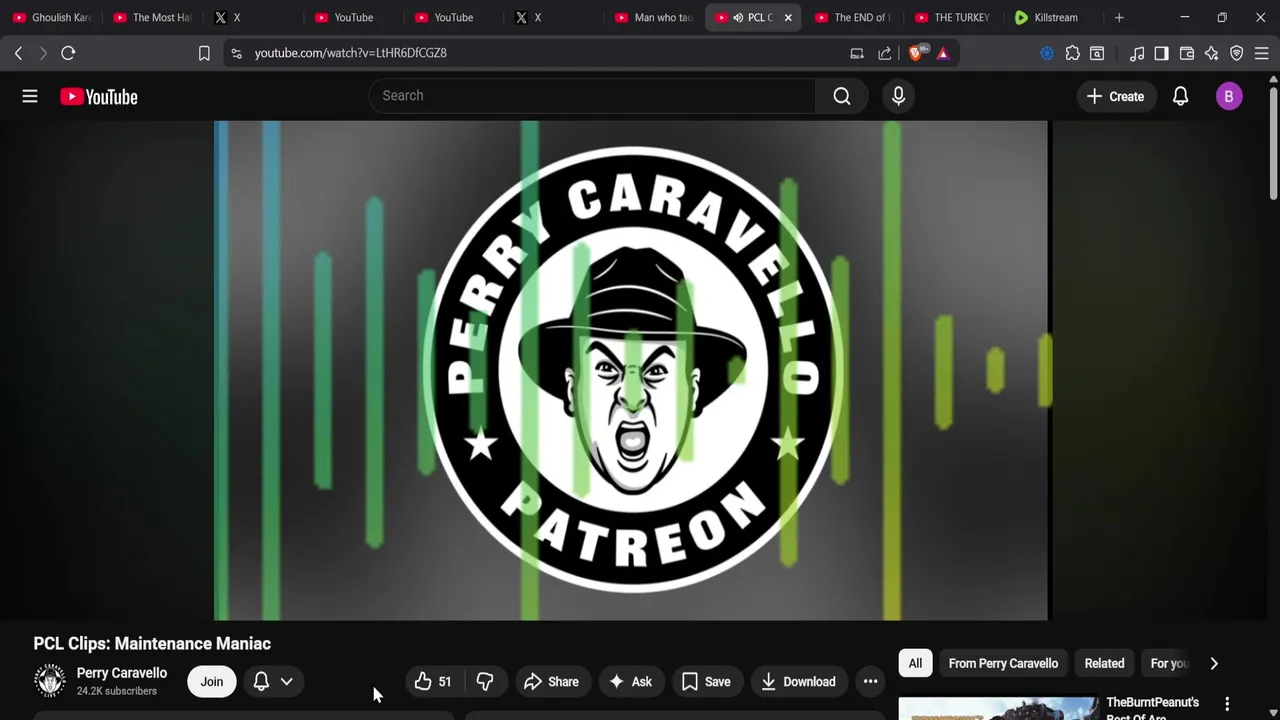Screen dimensions: 1280x720
Task: Open options for TheBurntPeanut's video
Action: (x=1227, y=704)
